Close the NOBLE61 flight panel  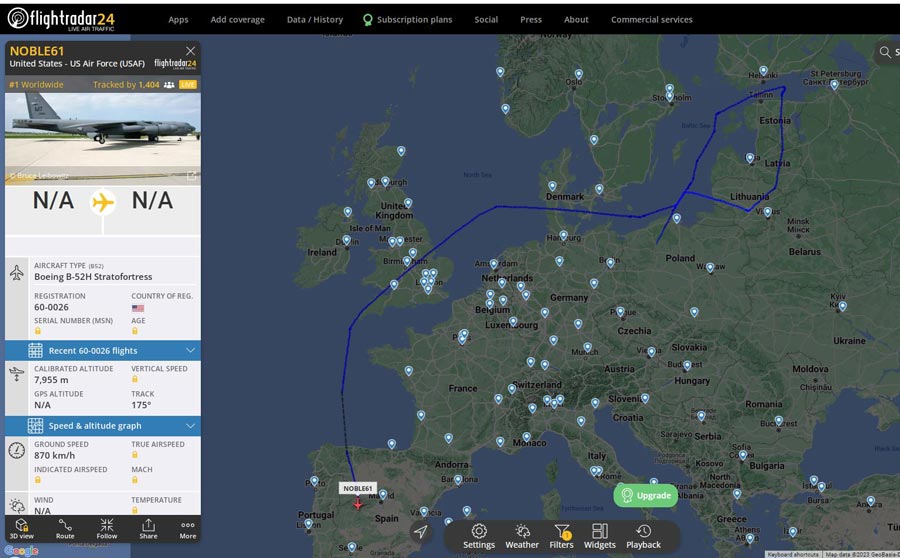[x=191, y=51]
